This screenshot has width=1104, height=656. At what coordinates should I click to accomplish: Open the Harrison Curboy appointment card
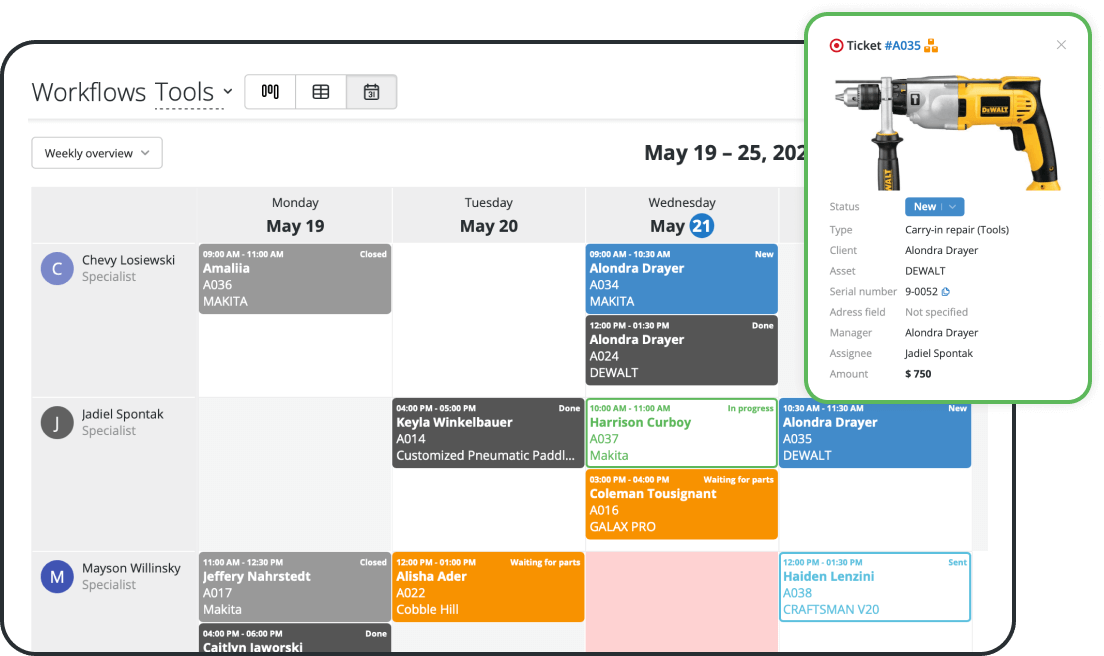(681, 430)
